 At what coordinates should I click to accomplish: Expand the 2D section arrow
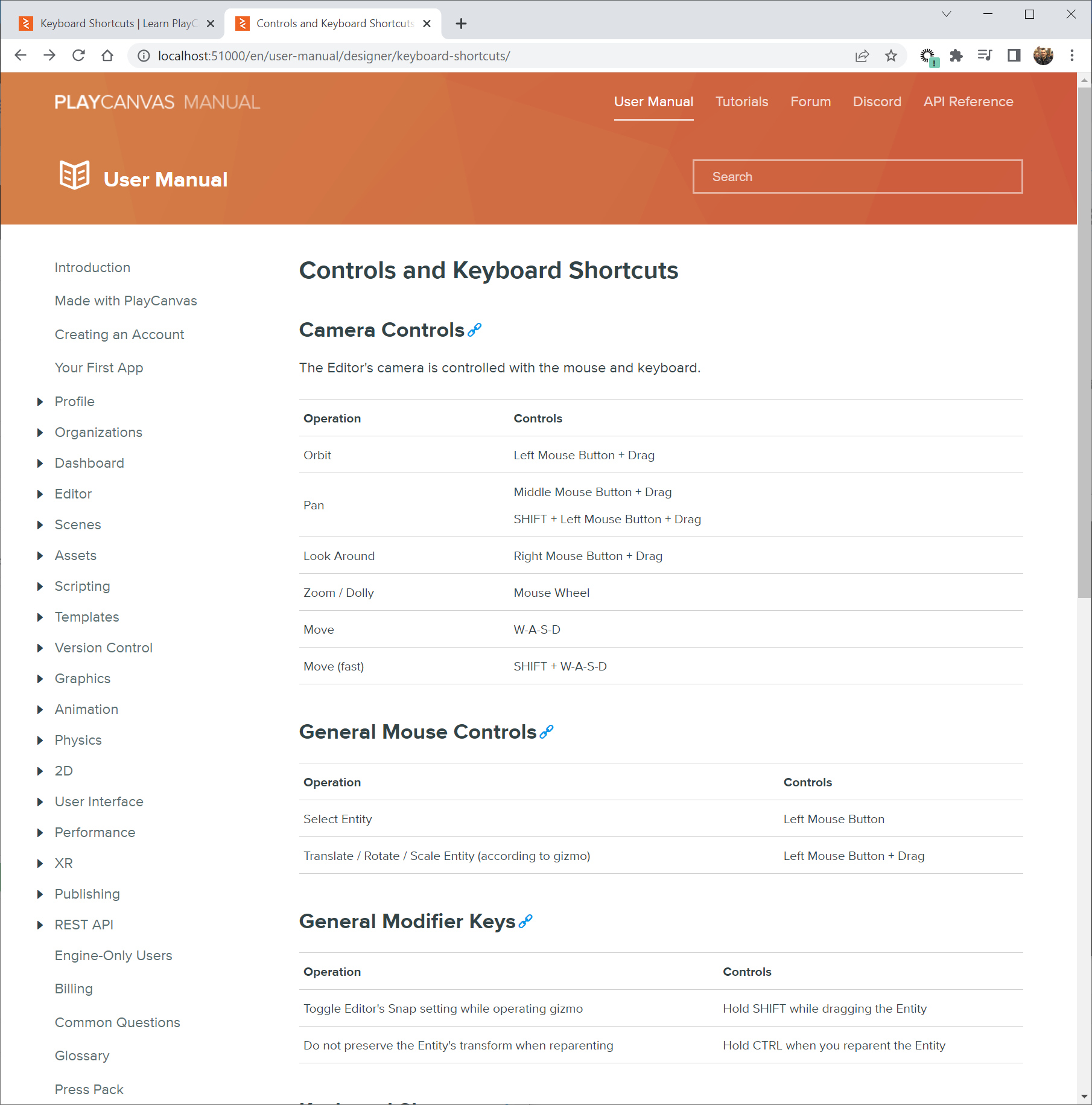click(x=40, y=771)
